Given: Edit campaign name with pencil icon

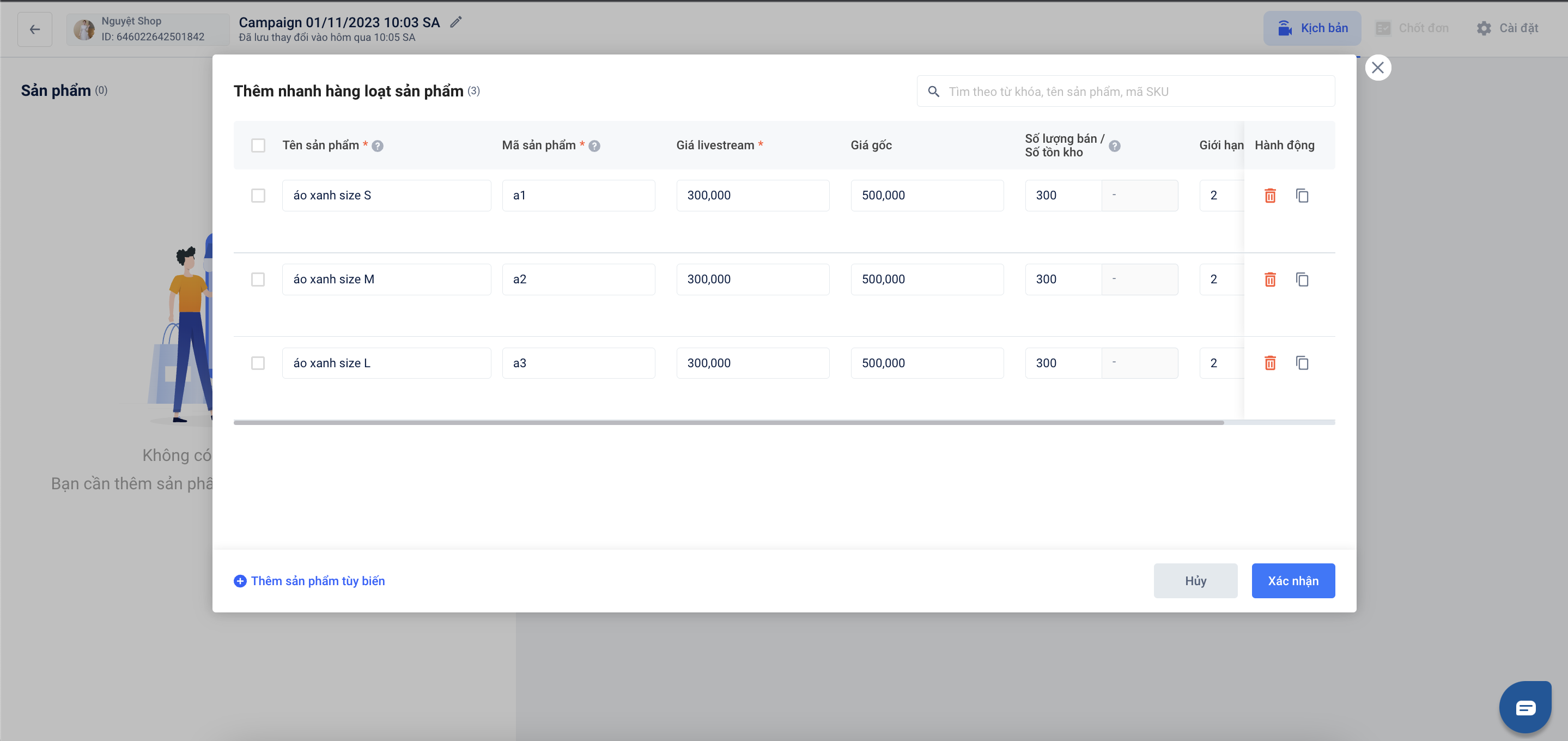Looking at the screenshot, I should point(456,22).
